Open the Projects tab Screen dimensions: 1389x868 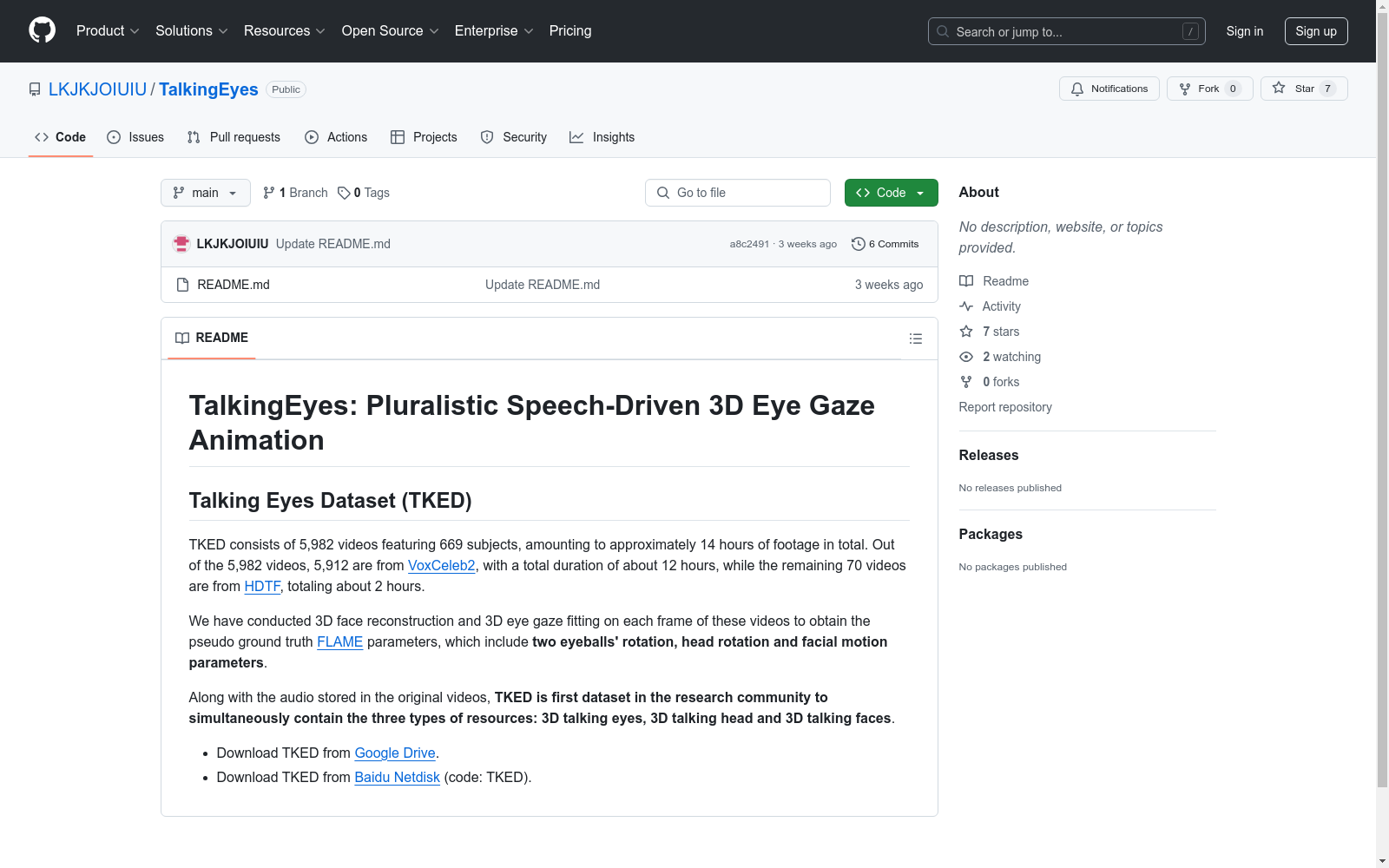point(424,137)
